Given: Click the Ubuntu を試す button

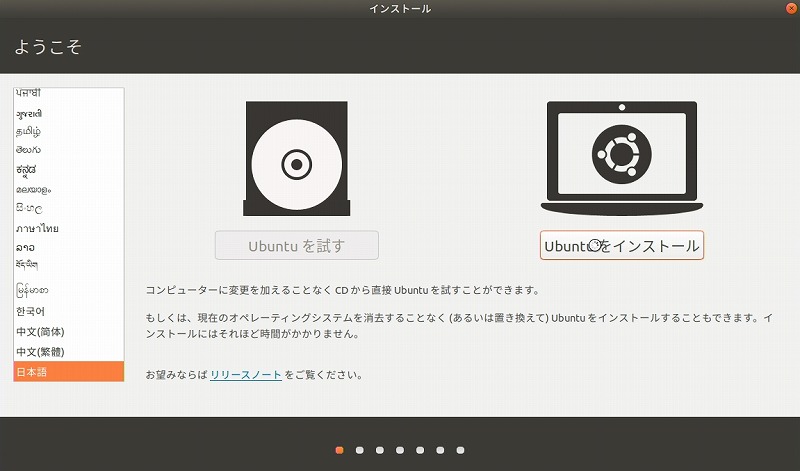Looking at the screenshot, I should tap(296, 245).
